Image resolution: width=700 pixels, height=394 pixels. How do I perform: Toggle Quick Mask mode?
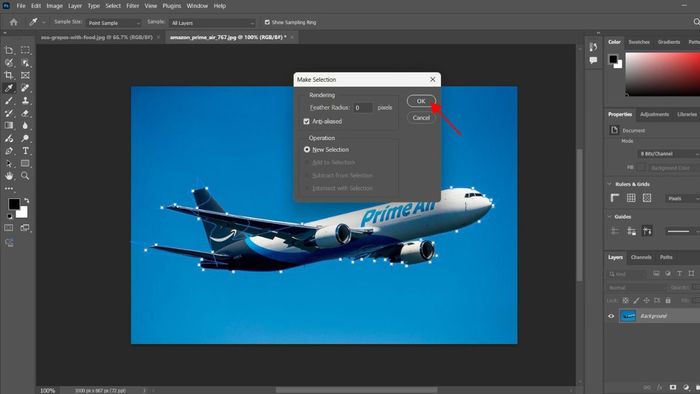point(9,228)
